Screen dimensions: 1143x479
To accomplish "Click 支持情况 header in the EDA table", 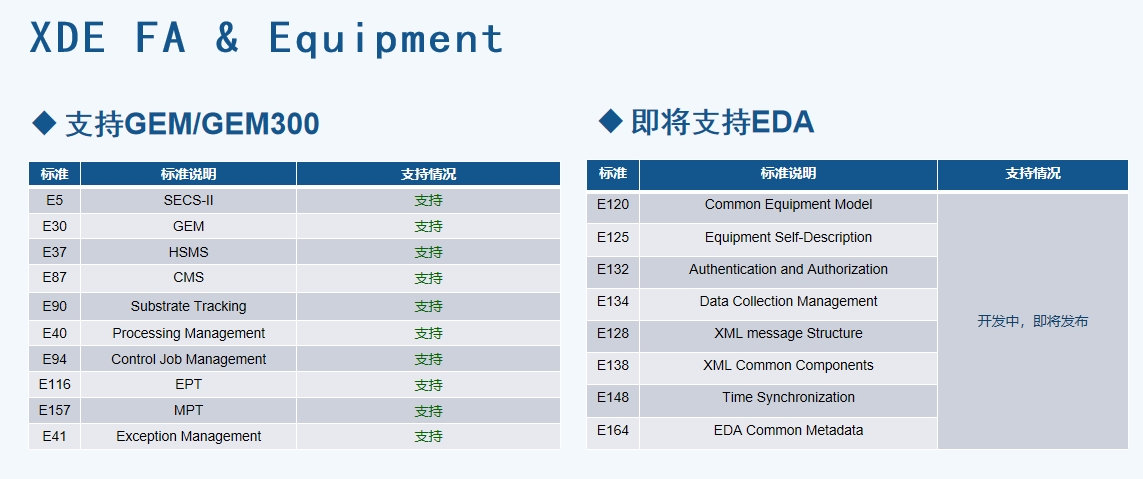I will tap(1032, 174).
